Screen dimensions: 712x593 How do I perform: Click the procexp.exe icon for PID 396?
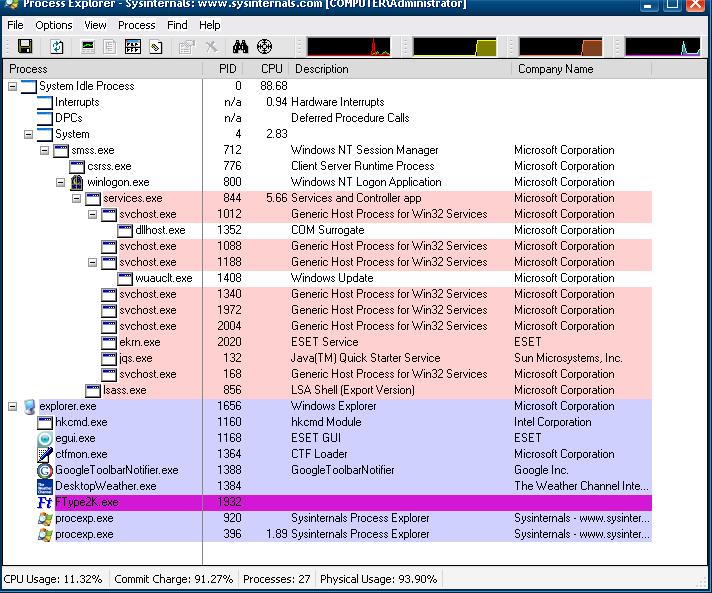coord(44,534)
